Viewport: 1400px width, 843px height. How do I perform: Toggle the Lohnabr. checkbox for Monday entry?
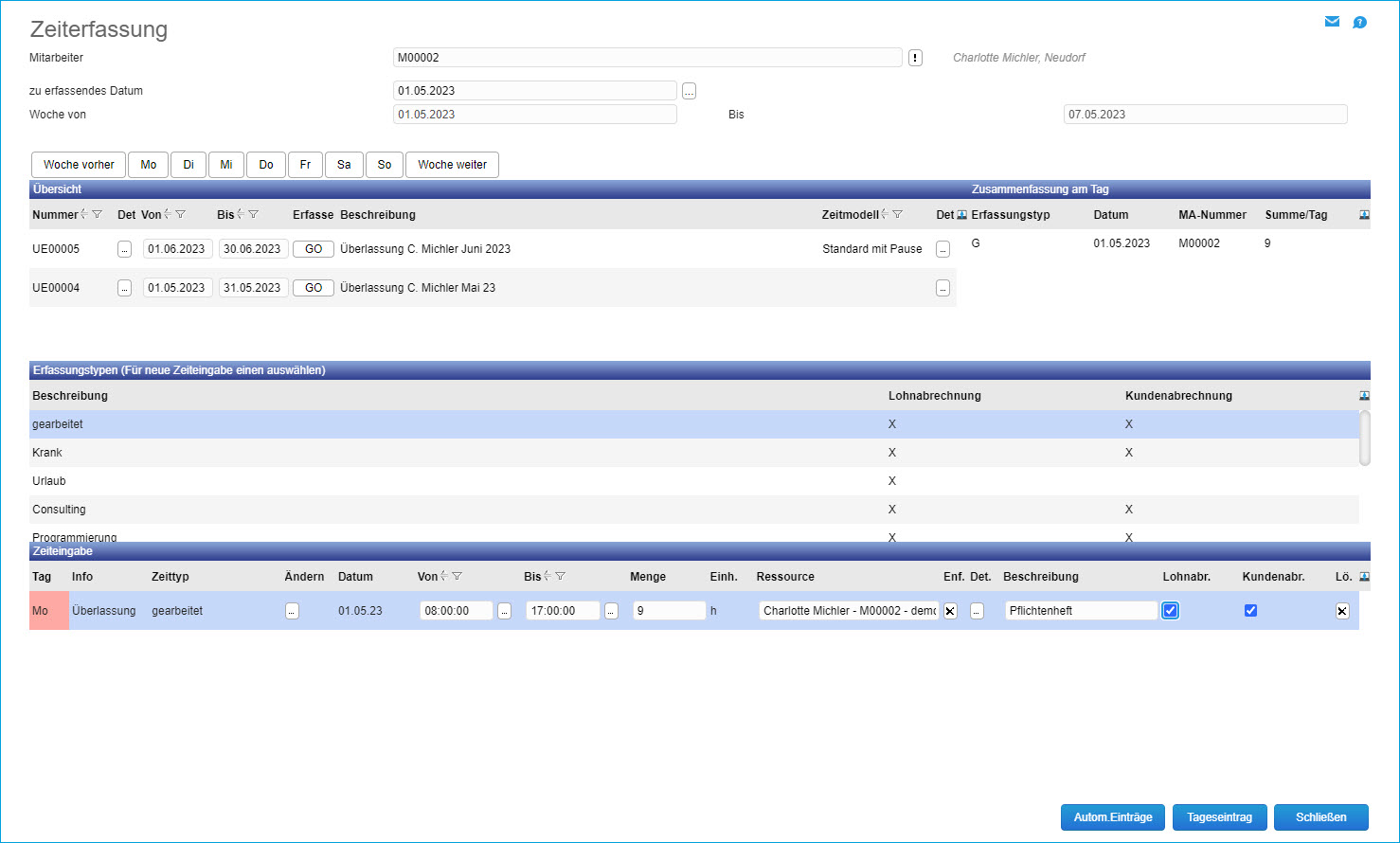pyautogui.click(x=1171, y=611)
